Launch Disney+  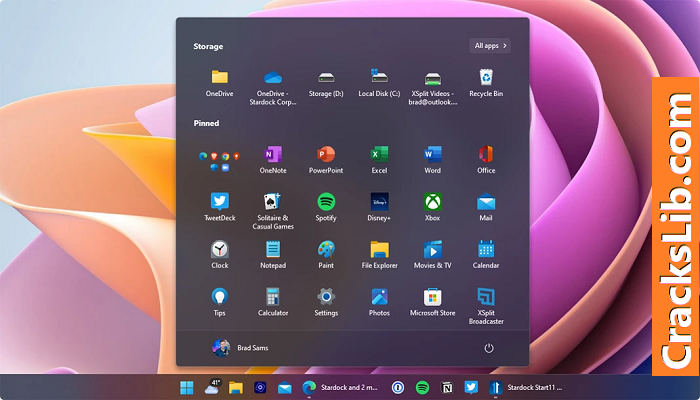379,207
